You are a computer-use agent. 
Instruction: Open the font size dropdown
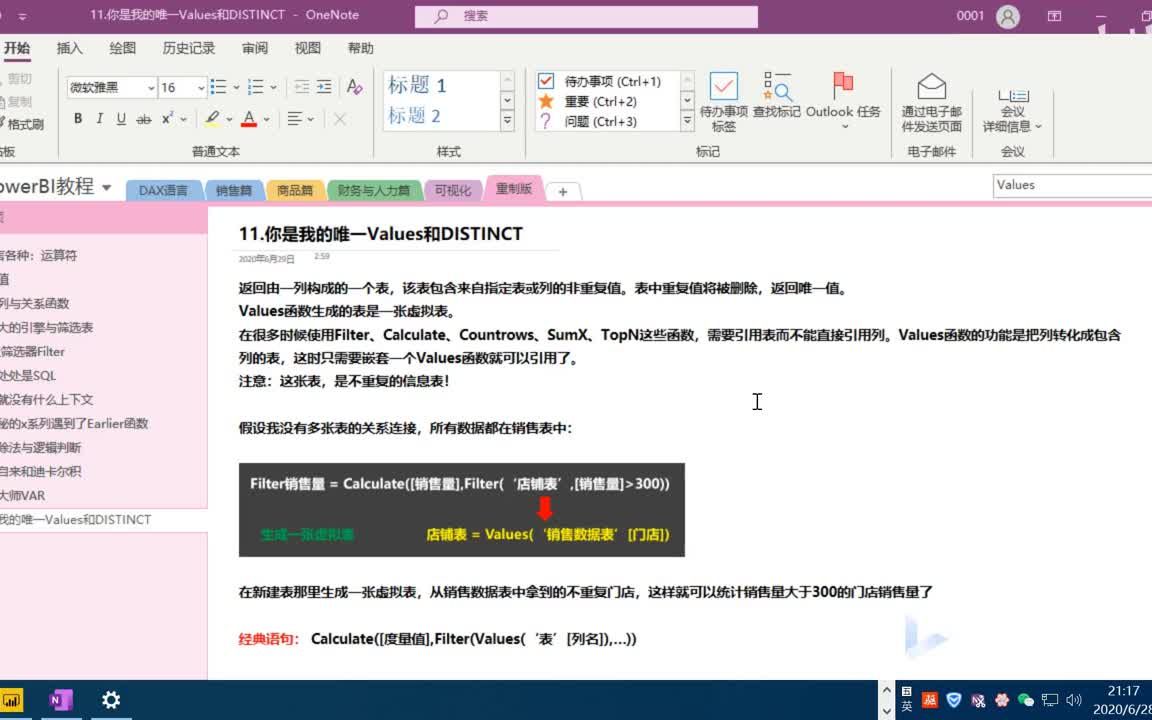[199, 88]
